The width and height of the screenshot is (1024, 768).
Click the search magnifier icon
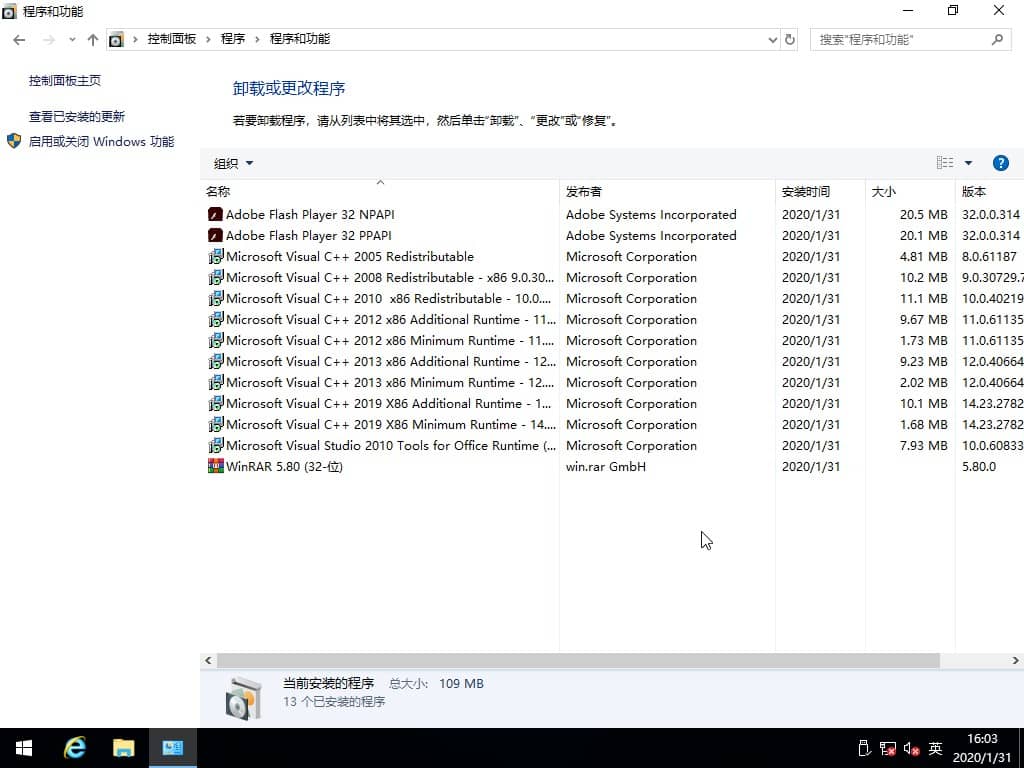[x=997, y=40]
